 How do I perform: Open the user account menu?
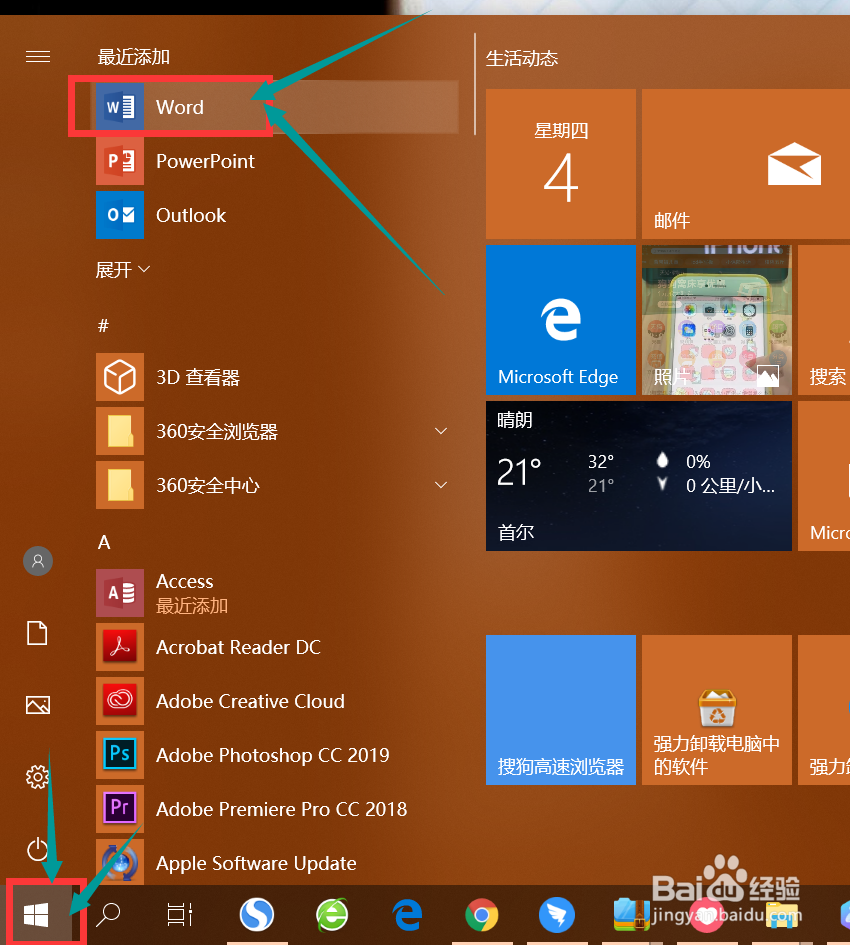pos(37,561)
